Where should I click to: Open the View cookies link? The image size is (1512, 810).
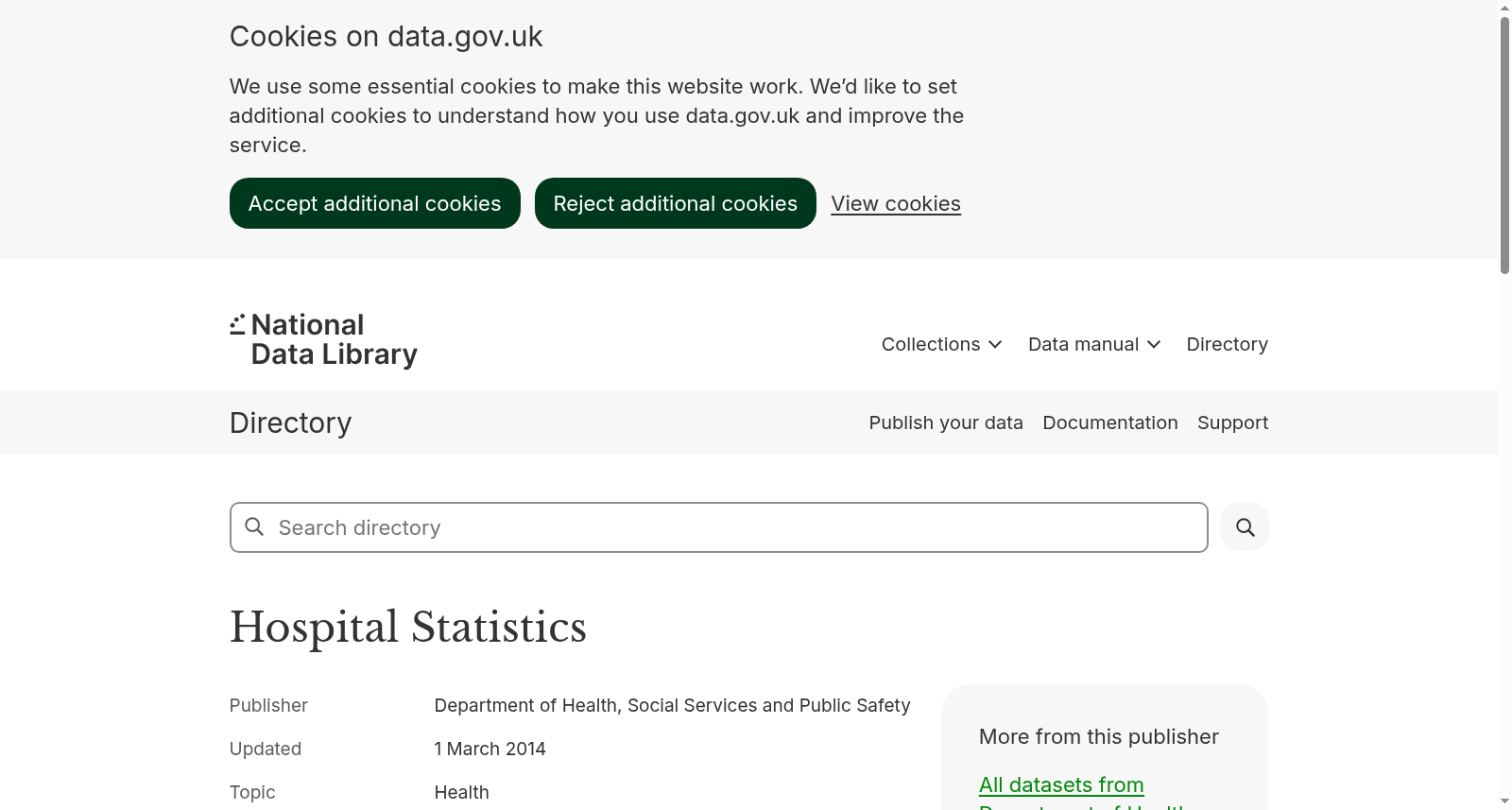pyautogui.click(x=896, y=203)
